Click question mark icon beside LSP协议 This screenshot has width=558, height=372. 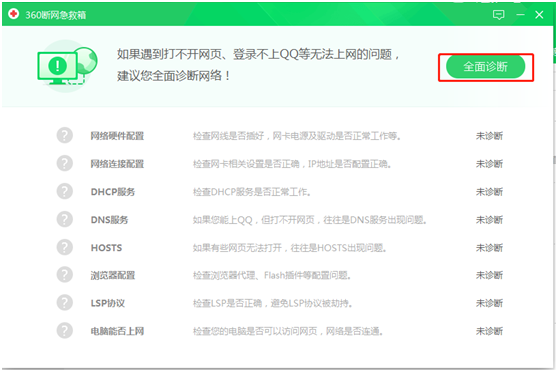click(x=65, y=303)
